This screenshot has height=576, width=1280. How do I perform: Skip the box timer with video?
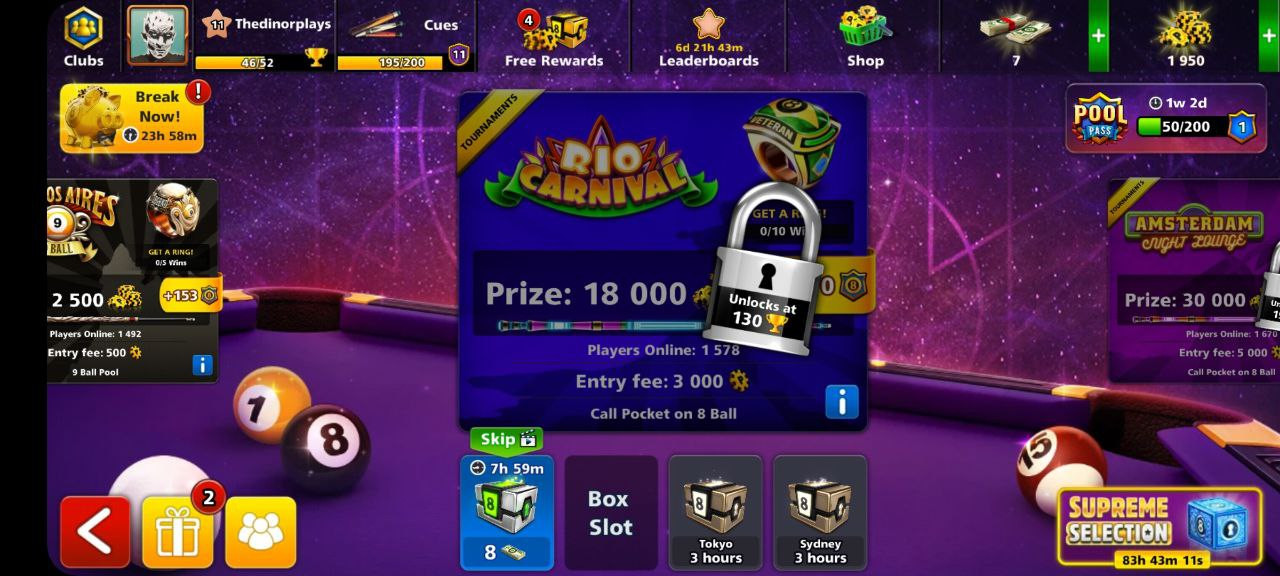507,439
